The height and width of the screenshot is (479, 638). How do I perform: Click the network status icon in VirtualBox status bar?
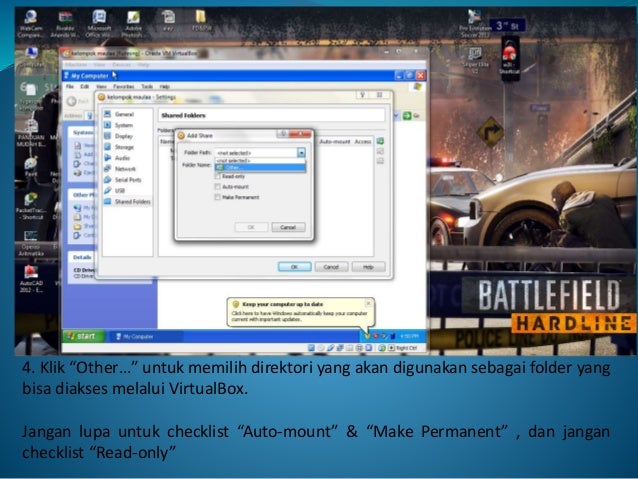(x=340, y=348)
